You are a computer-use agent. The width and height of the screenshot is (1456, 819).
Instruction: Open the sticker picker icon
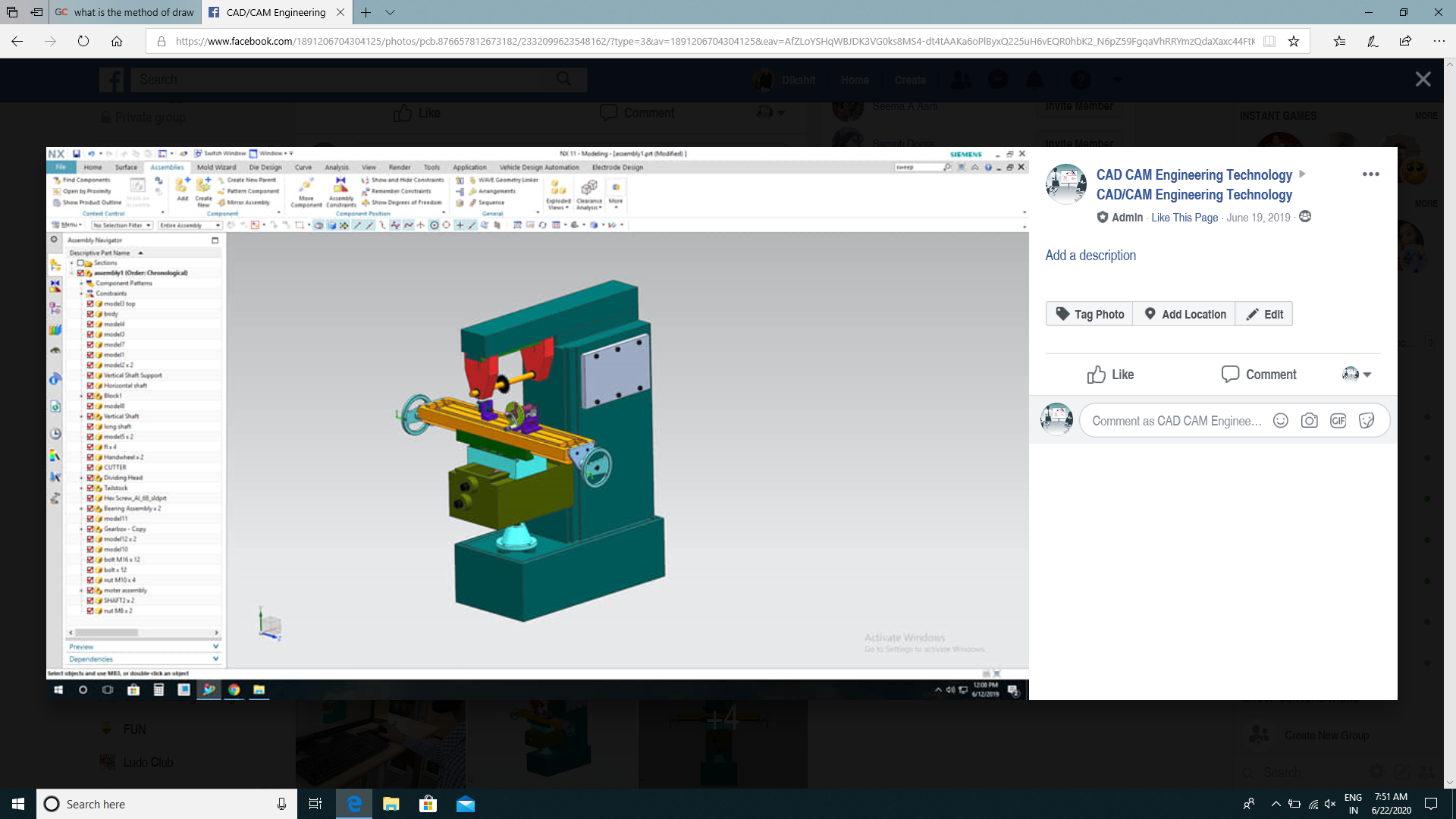pyautogui.click(x=1367, y=421)
